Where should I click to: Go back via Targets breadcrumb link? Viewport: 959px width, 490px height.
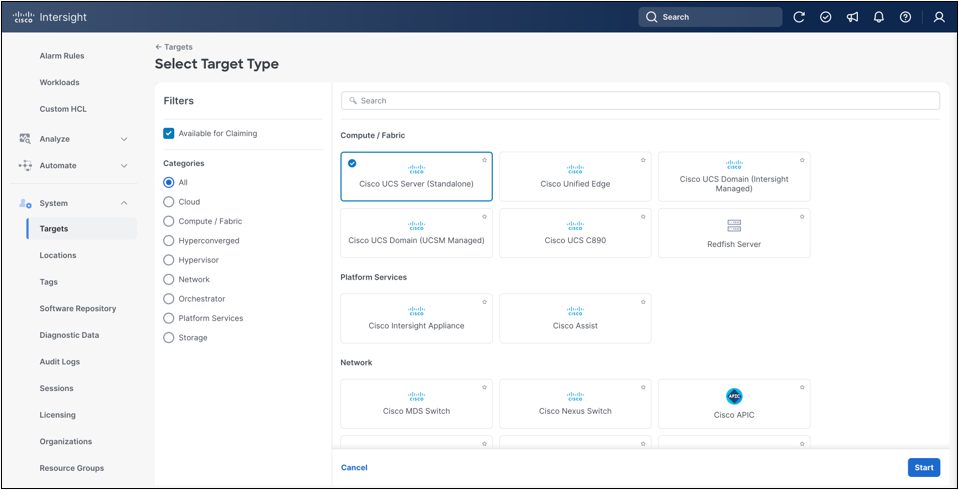click(x=174, y=47)
